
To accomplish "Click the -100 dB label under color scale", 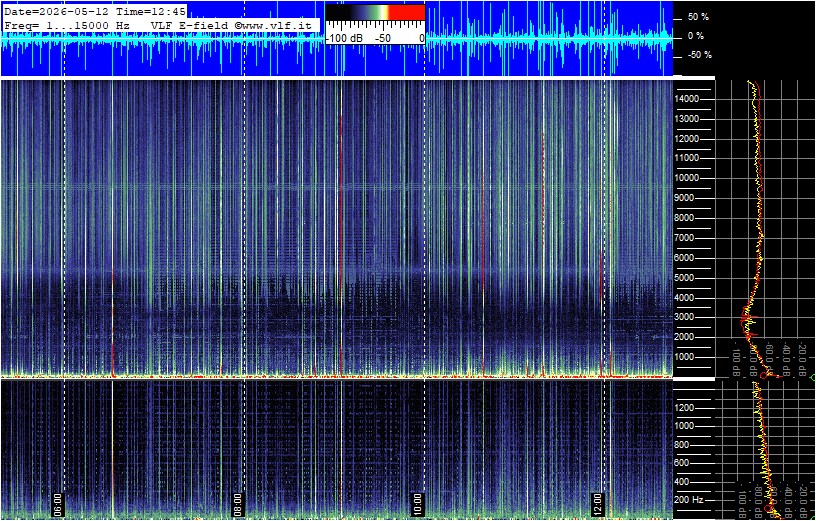I will tap(343, 39).
